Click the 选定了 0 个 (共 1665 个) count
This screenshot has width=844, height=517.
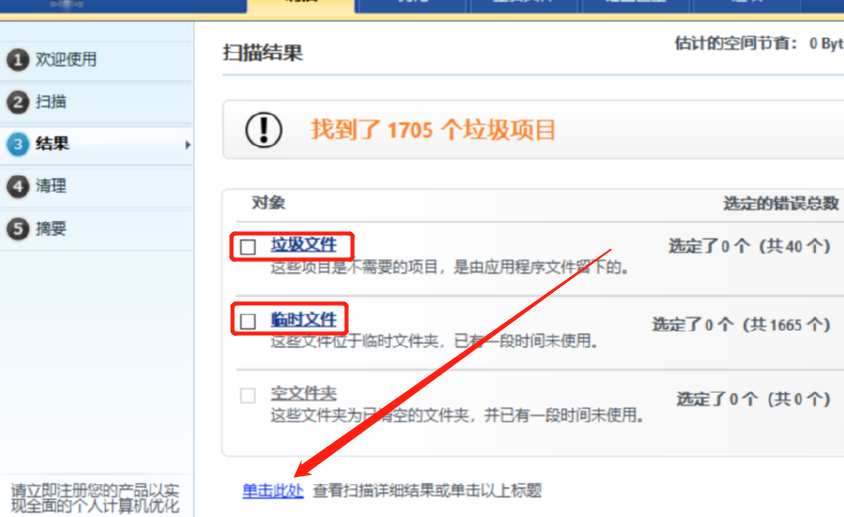tap(741, 325)
